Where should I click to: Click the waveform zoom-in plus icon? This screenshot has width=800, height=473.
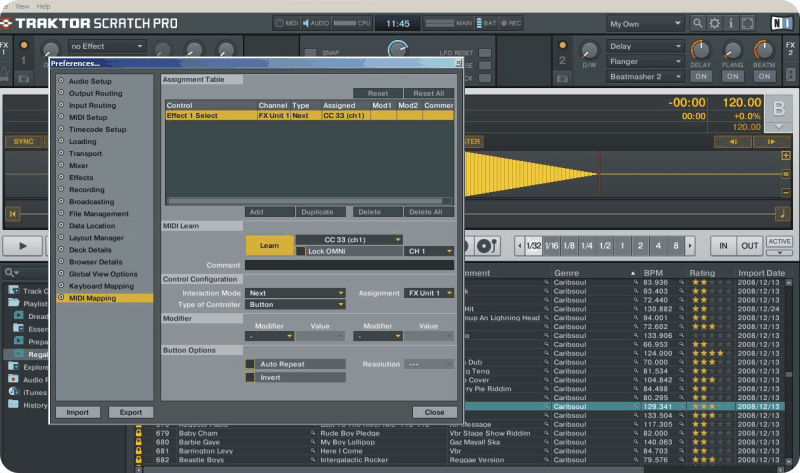(x=785, y=157)
